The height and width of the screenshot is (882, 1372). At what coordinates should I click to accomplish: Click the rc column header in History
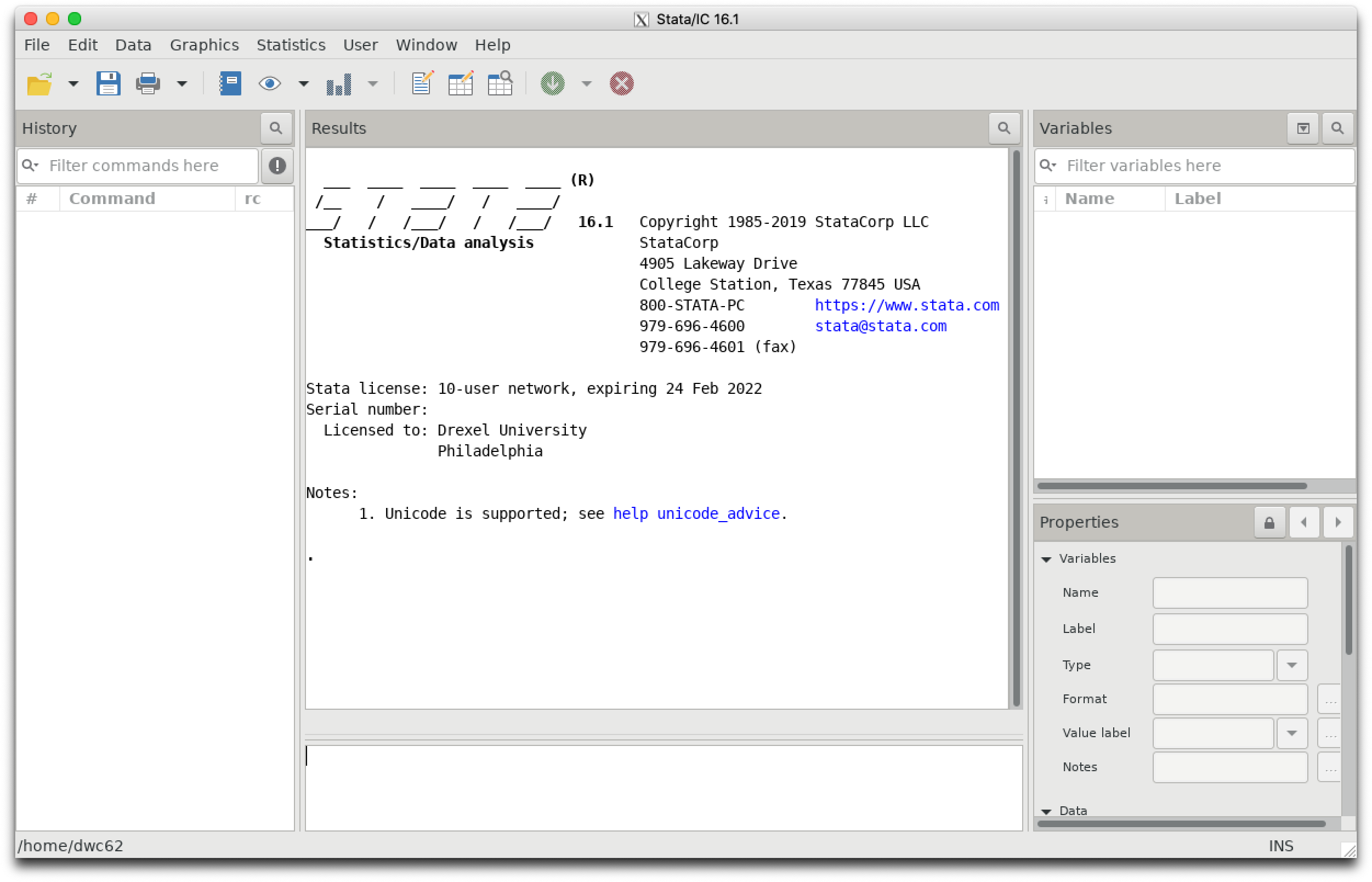click(x=264, y=198)
